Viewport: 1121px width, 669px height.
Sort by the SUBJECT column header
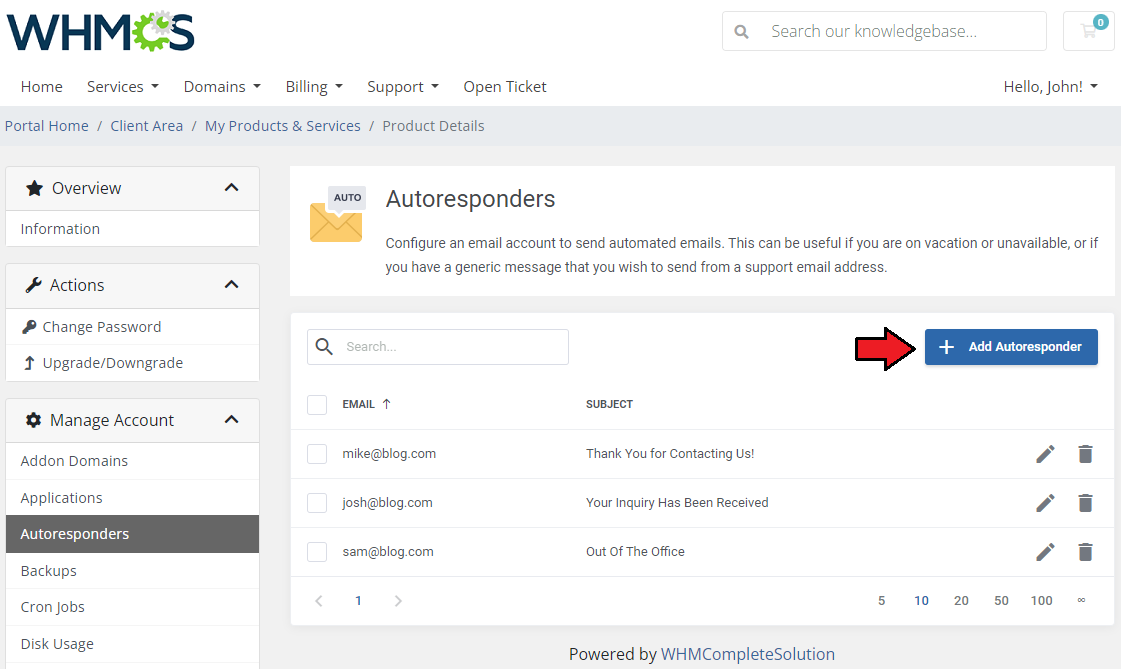pyautogui.click(x=609, y=404)
